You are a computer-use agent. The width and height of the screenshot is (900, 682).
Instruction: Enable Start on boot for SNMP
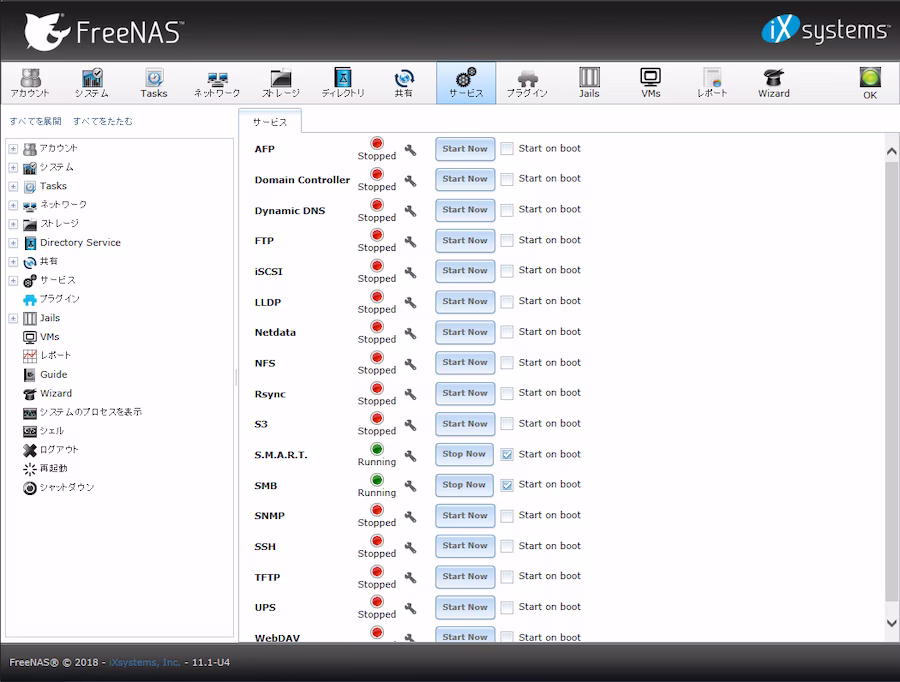(507, 516)
